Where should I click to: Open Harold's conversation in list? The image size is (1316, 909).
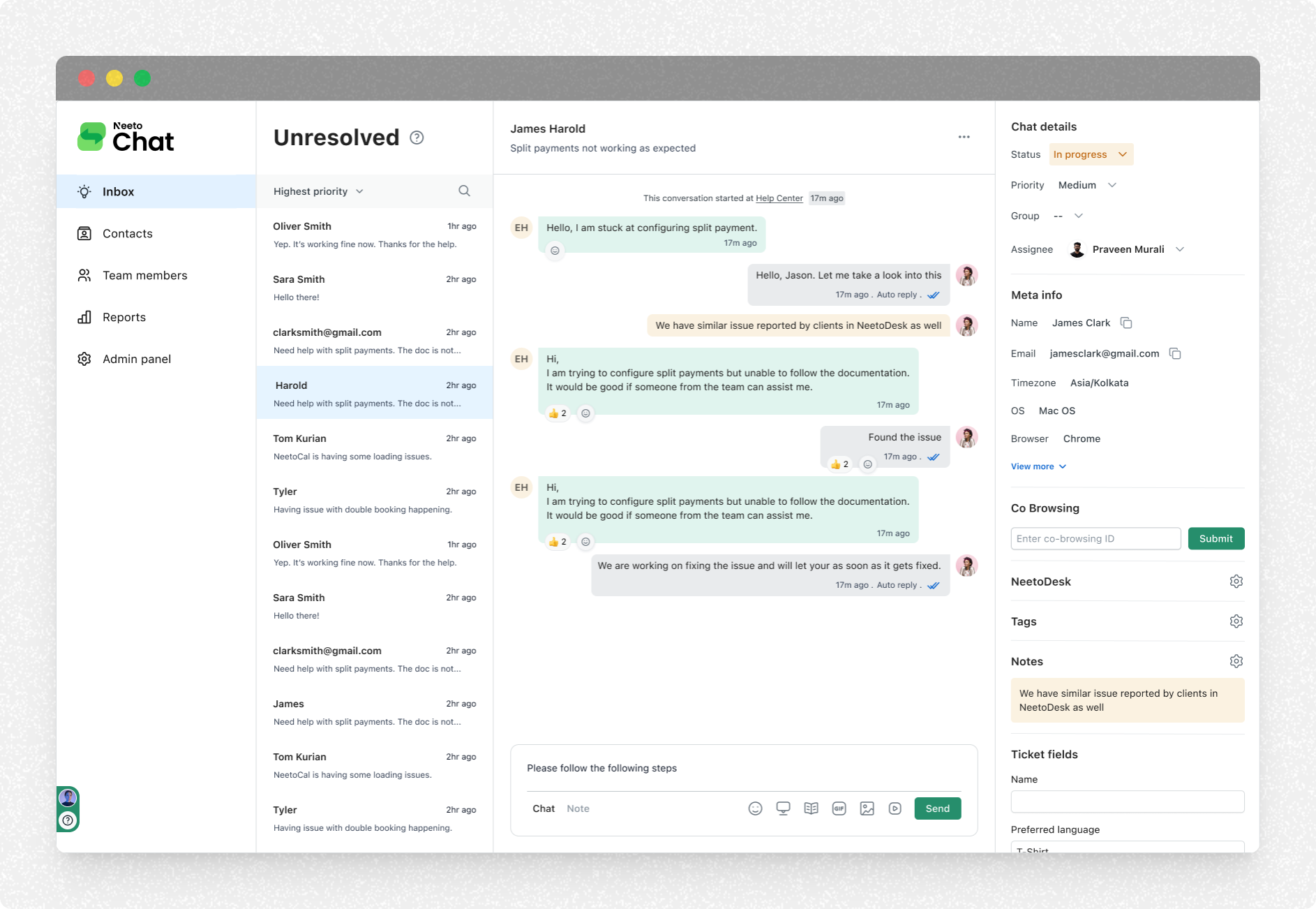coord(375,392)
